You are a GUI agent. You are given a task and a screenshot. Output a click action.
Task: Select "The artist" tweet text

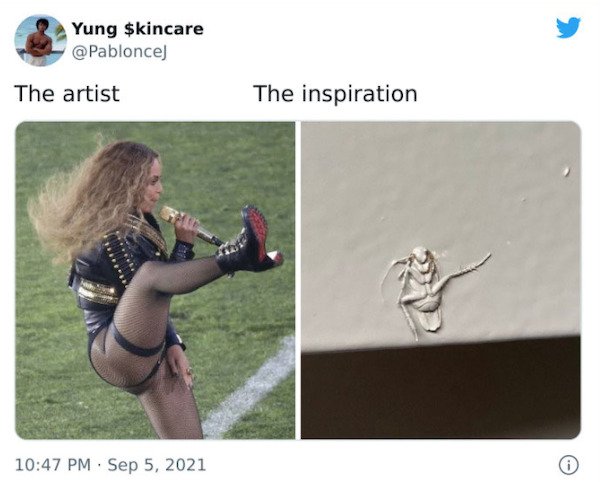click(x=67, y=94)
